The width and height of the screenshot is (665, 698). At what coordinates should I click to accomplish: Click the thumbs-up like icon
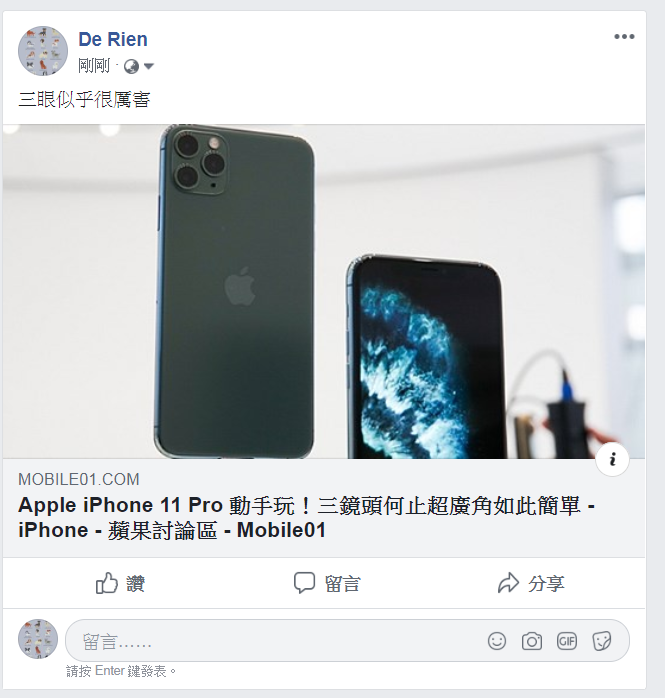coord(107,583)
